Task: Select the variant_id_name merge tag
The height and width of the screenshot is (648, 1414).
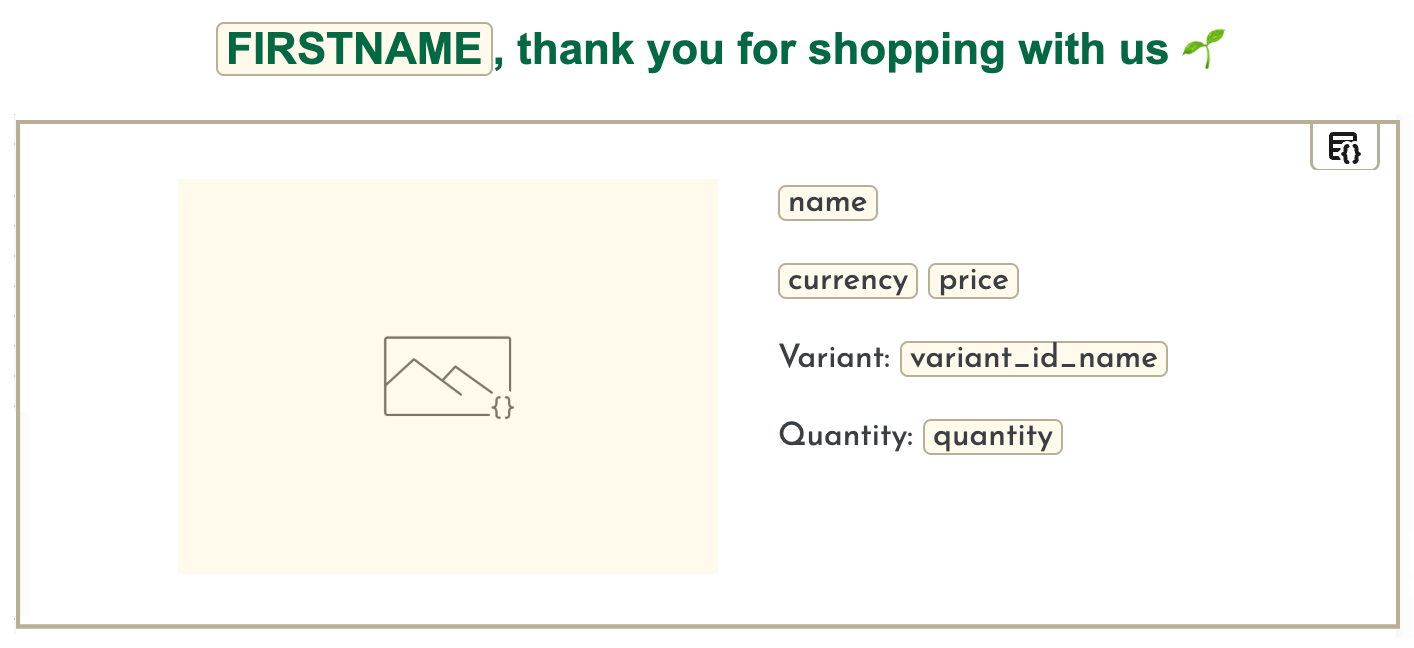Action: pos(1033,358)
